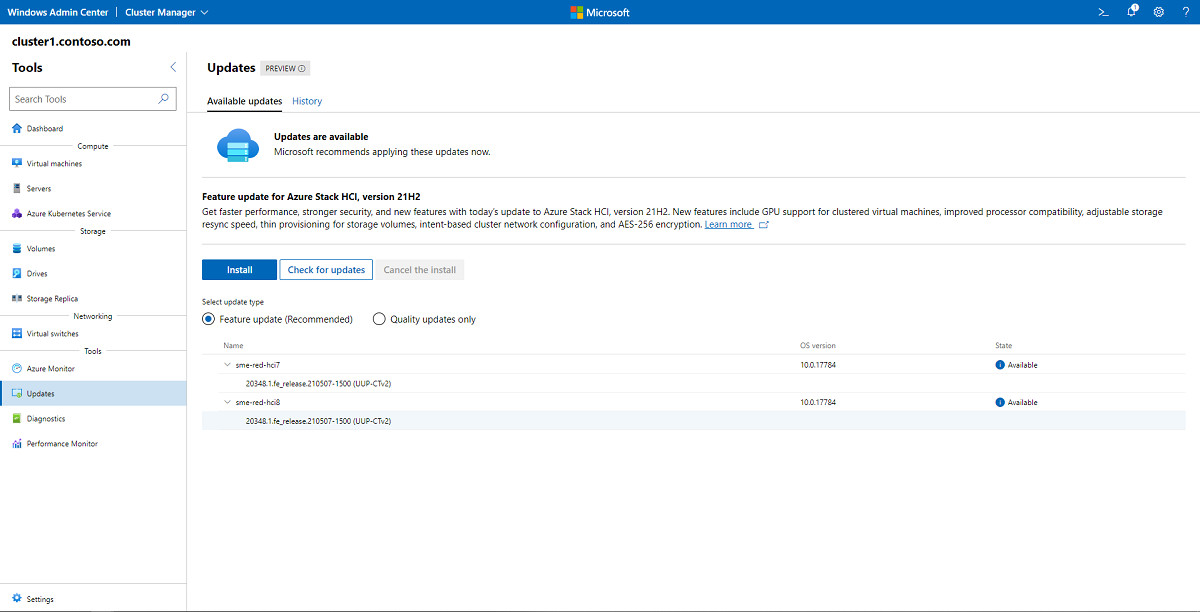Collapse the sme-red-hci8 update row
Screen dimensions: 1200x612
pos(228,402)
